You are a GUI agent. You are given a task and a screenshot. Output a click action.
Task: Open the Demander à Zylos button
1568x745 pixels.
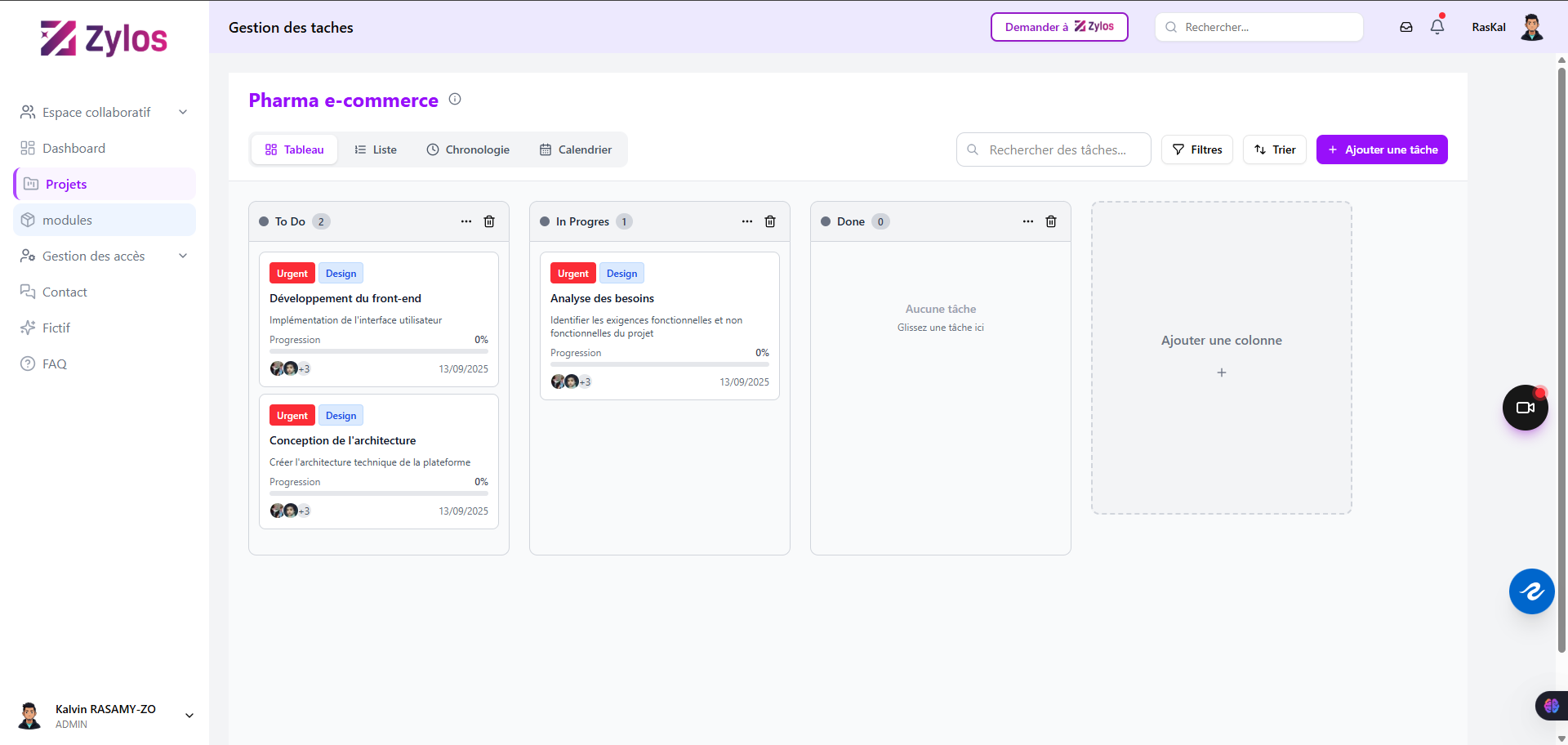(1058, 27)
